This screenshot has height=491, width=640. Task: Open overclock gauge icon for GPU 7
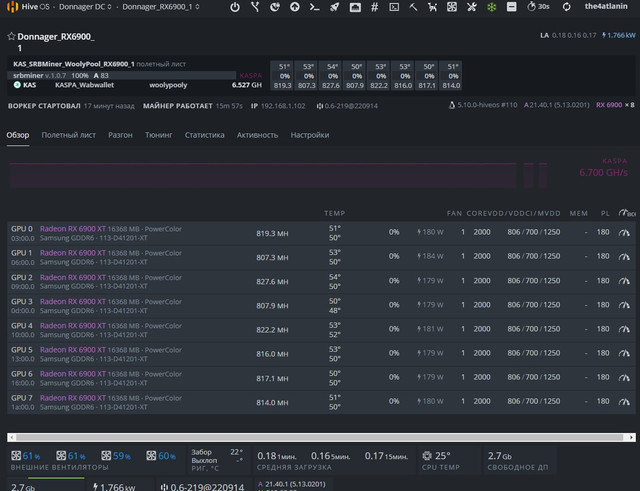[x=624, y=402]
